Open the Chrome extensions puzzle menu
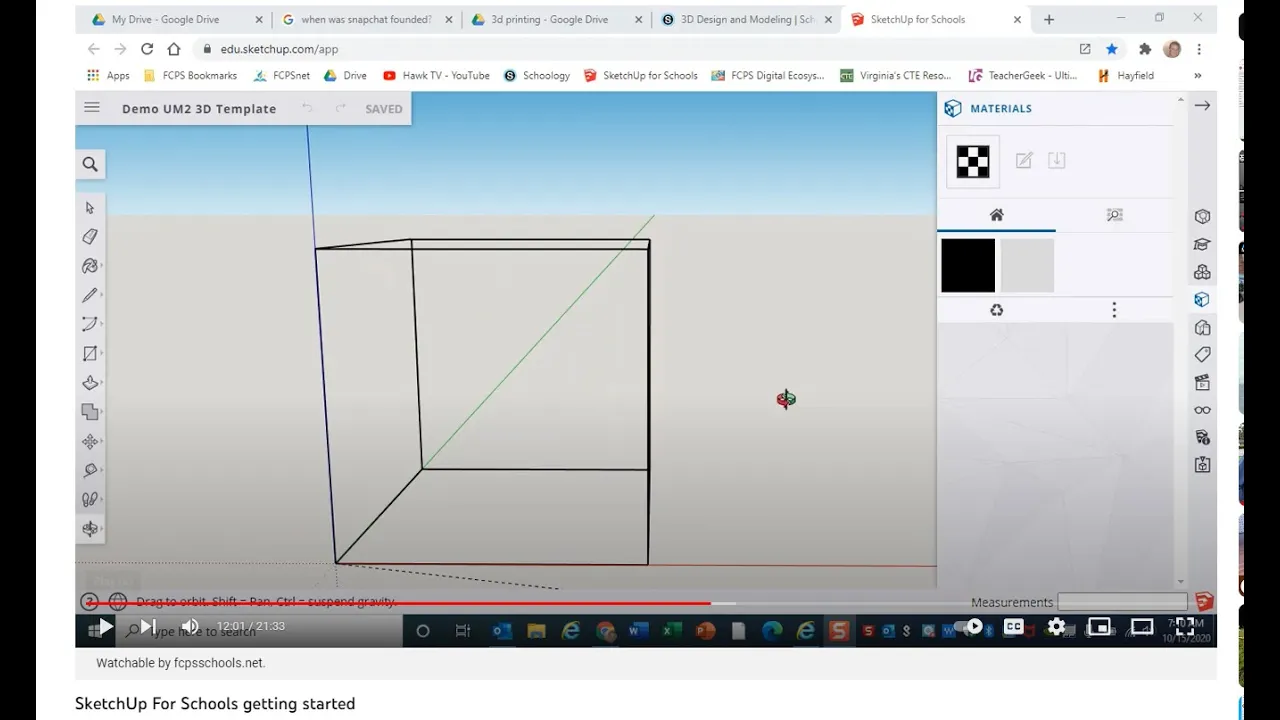The width and height of the screenshot is (1280, 720). click(x=1145, y=49)
